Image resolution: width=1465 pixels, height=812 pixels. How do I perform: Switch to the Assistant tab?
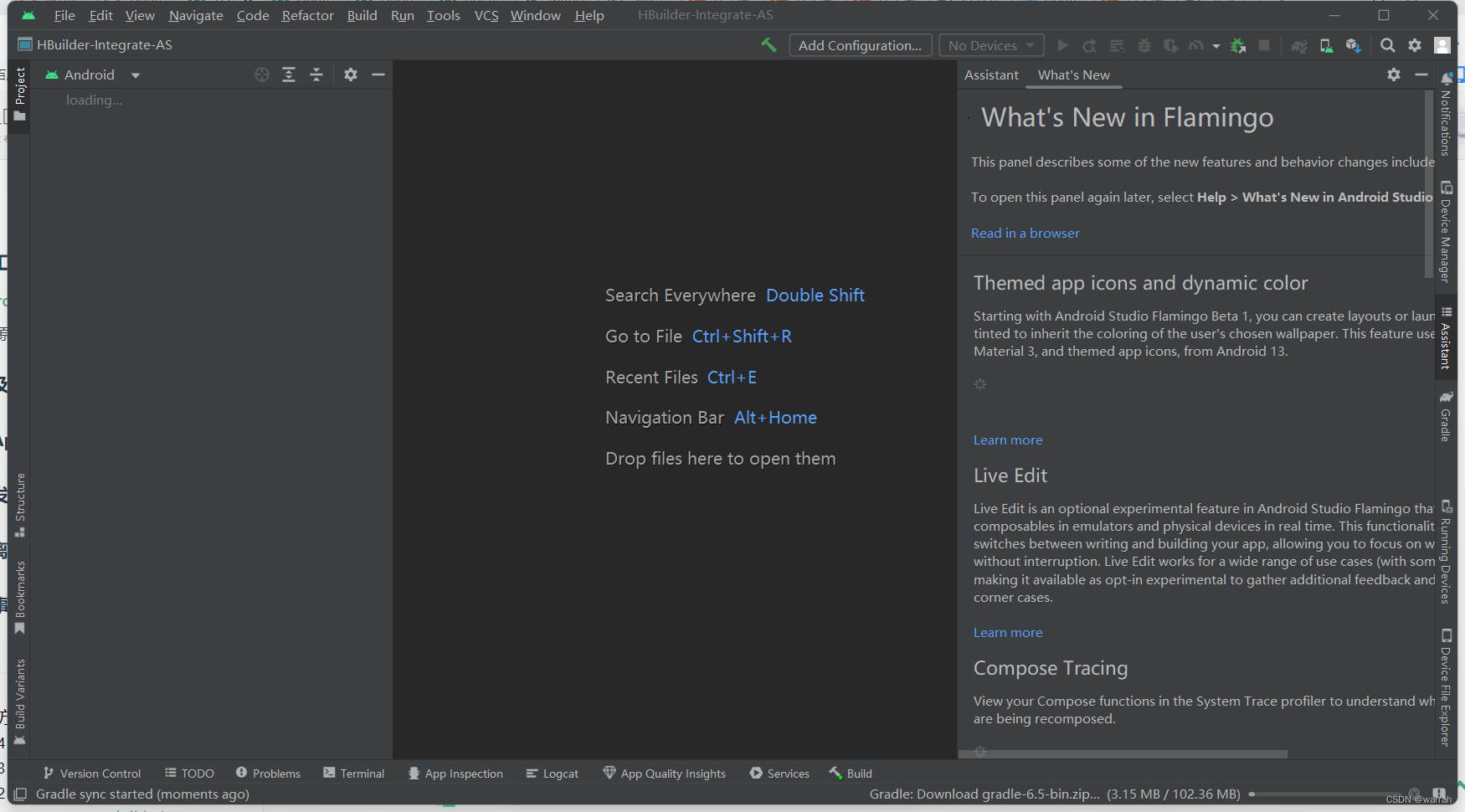click(x=991, y=75)
